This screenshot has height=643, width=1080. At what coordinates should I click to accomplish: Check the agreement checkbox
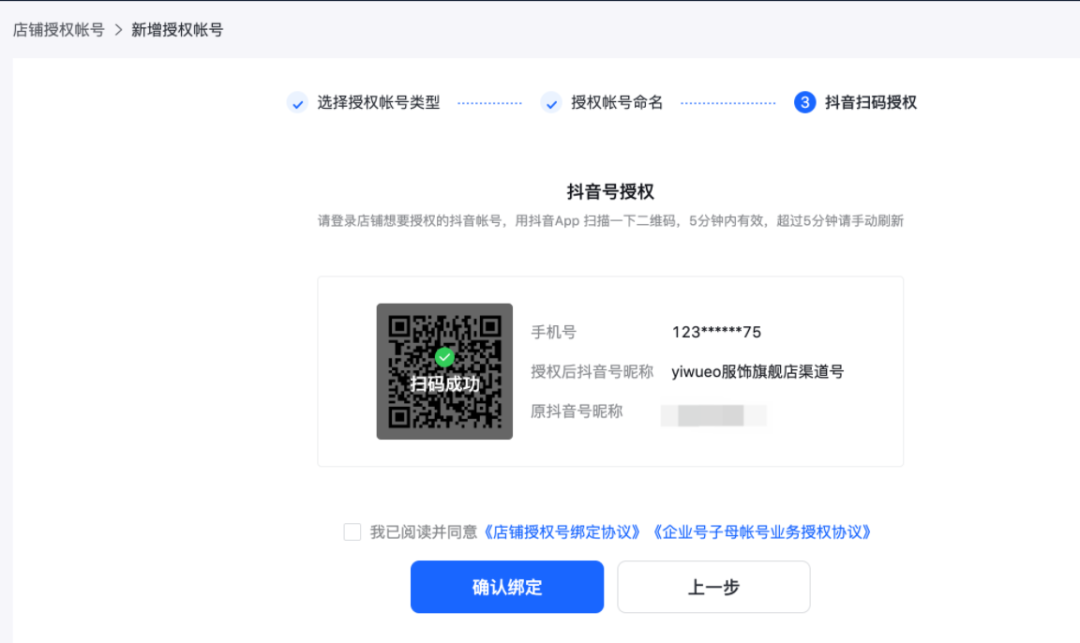click(x=352, y=531)
